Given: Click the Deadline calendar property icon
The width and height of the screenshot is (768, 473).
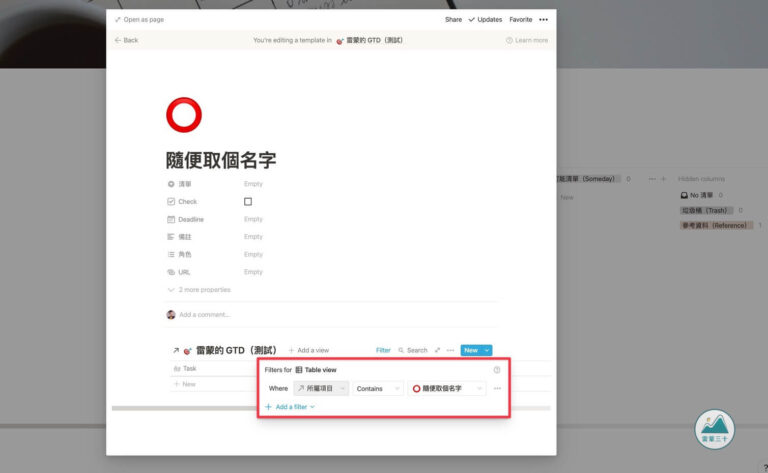Looking at the screenshot, I should (171, 219).
